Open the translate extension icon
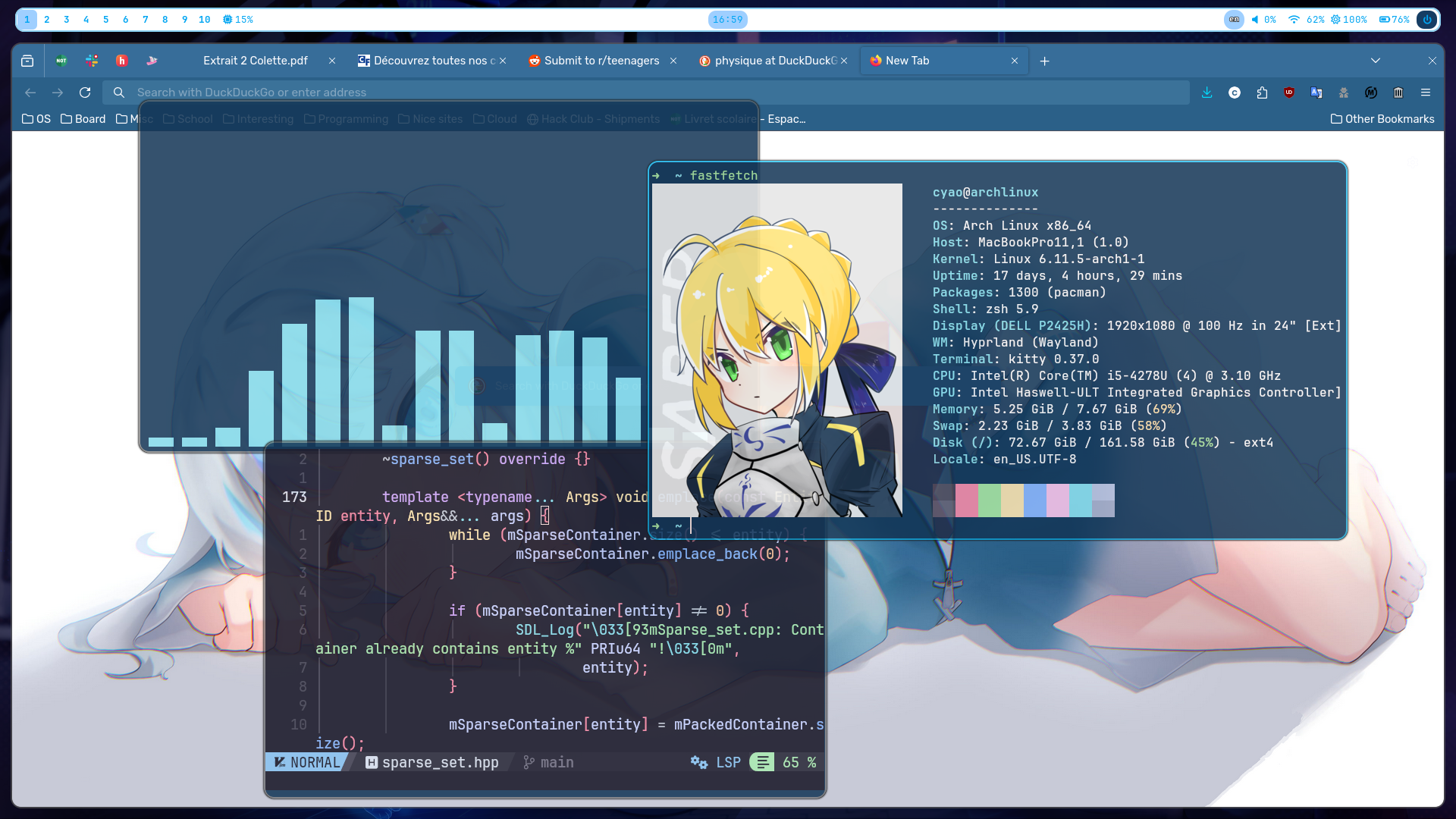The height and width of the screenshot is (819, 1456). pos(1316,93)
